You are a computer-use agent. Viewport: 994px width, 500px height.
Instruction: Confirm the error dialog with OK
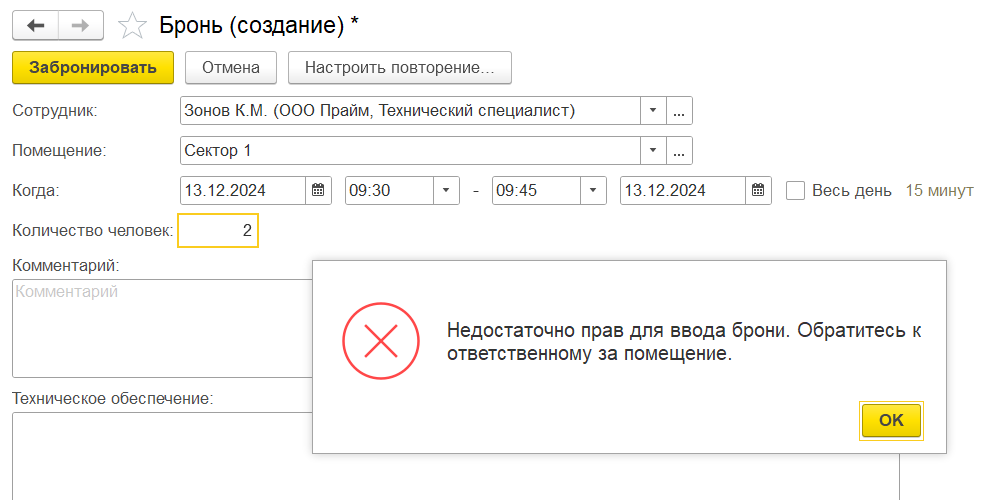[x=891, y=421]
